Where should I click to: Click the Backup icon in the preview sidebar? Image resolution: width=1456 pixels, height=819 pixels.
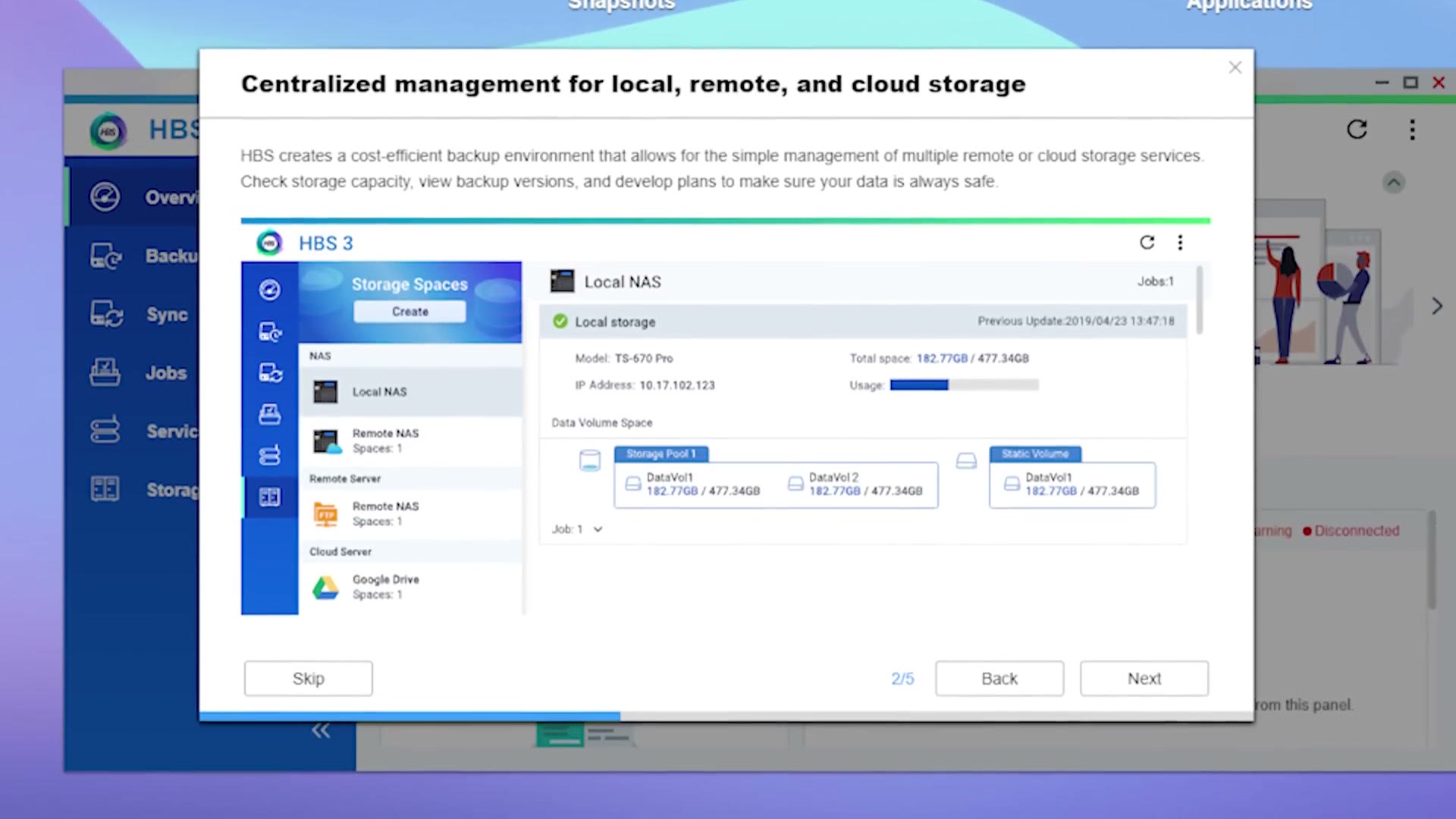click(x=269, y=331)
